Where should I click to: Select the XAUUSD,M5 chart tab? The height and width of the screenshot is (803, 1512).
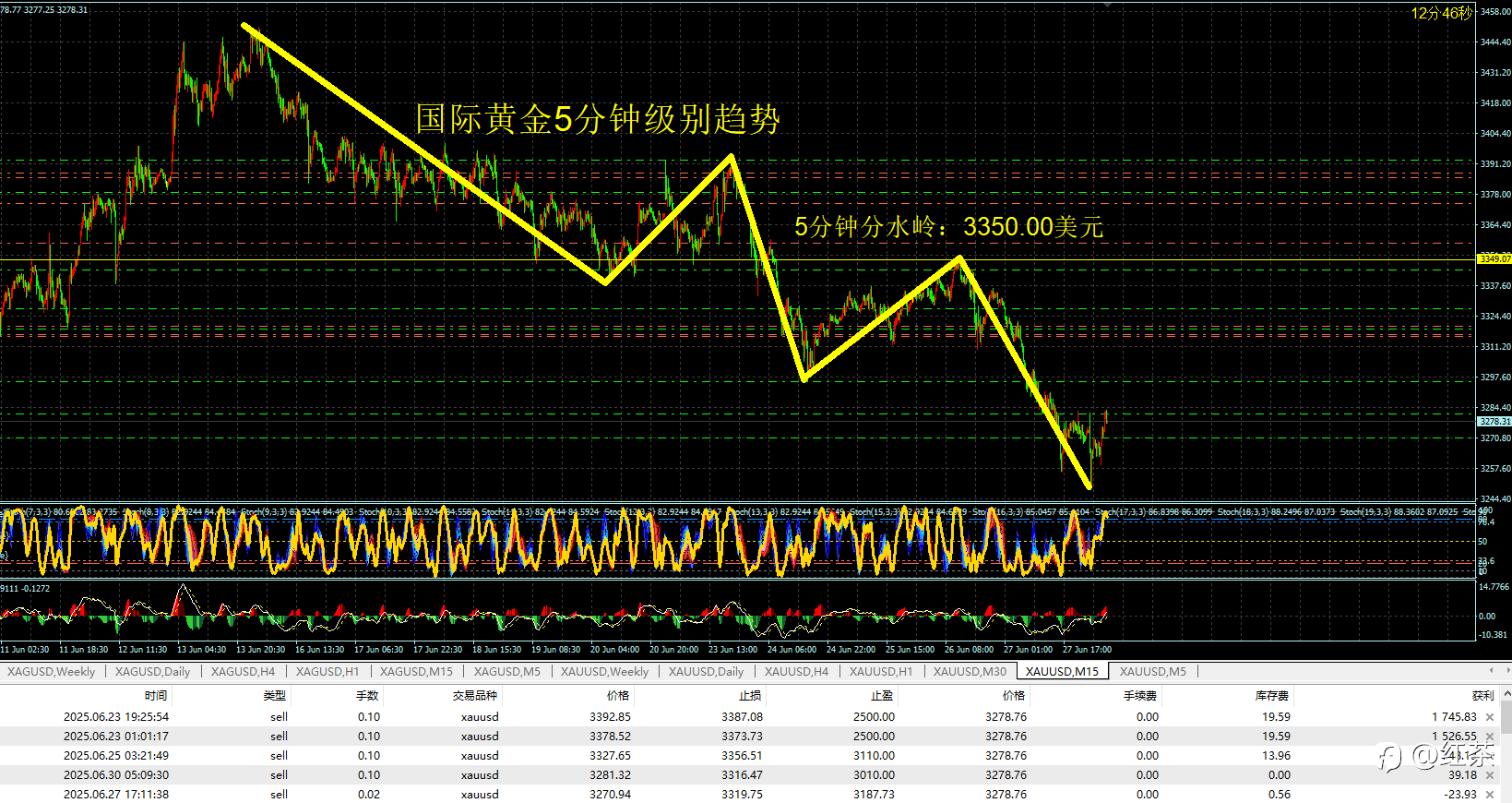pyautogui.click(x=1152, y=672)
